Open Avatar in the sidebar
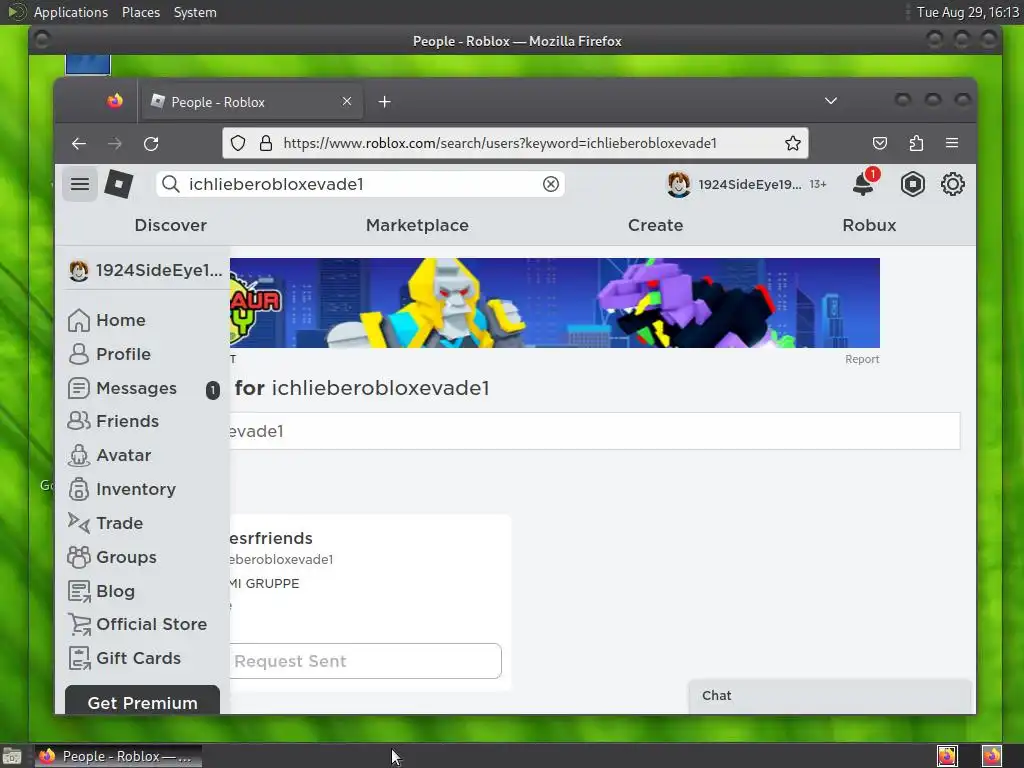The image size is (1024, 768). pos(110,455)
